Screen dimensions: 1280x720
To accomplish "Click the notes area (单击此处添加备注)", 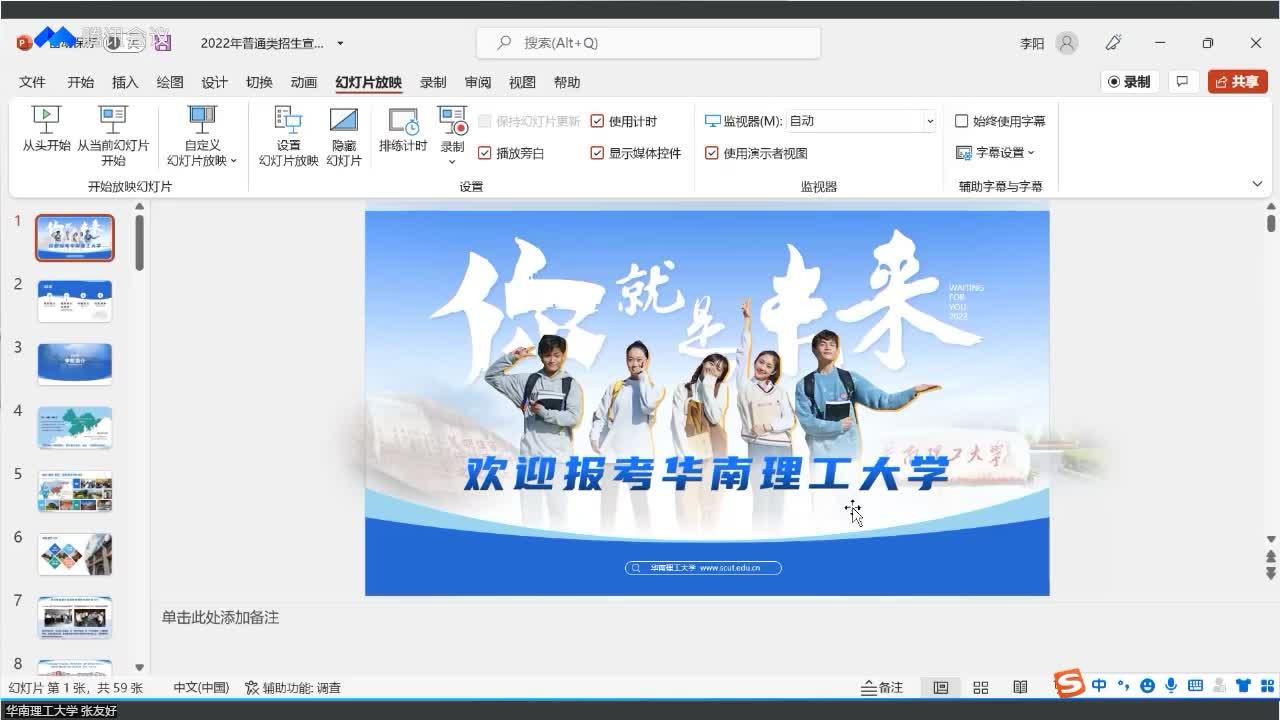I will (x=220, y=618).
